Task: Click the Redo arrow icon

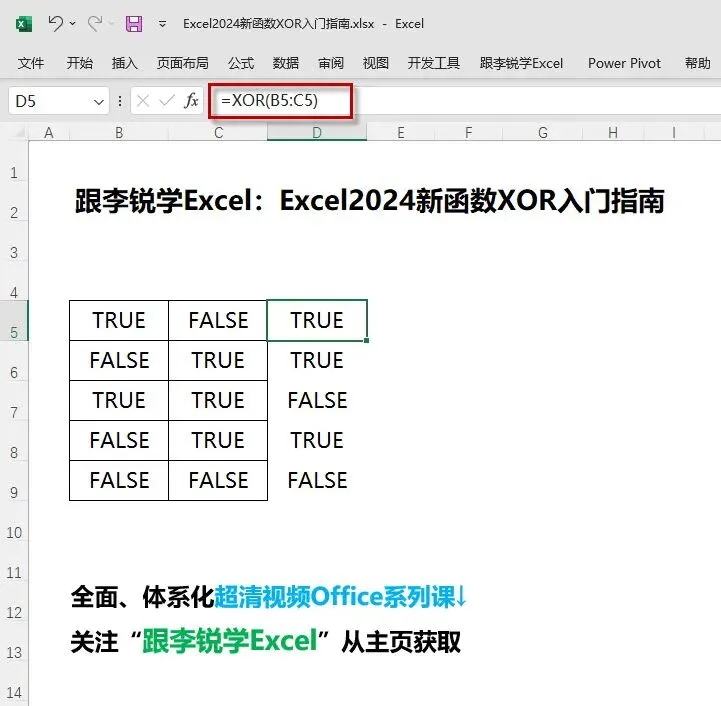Action: (95, 23)
